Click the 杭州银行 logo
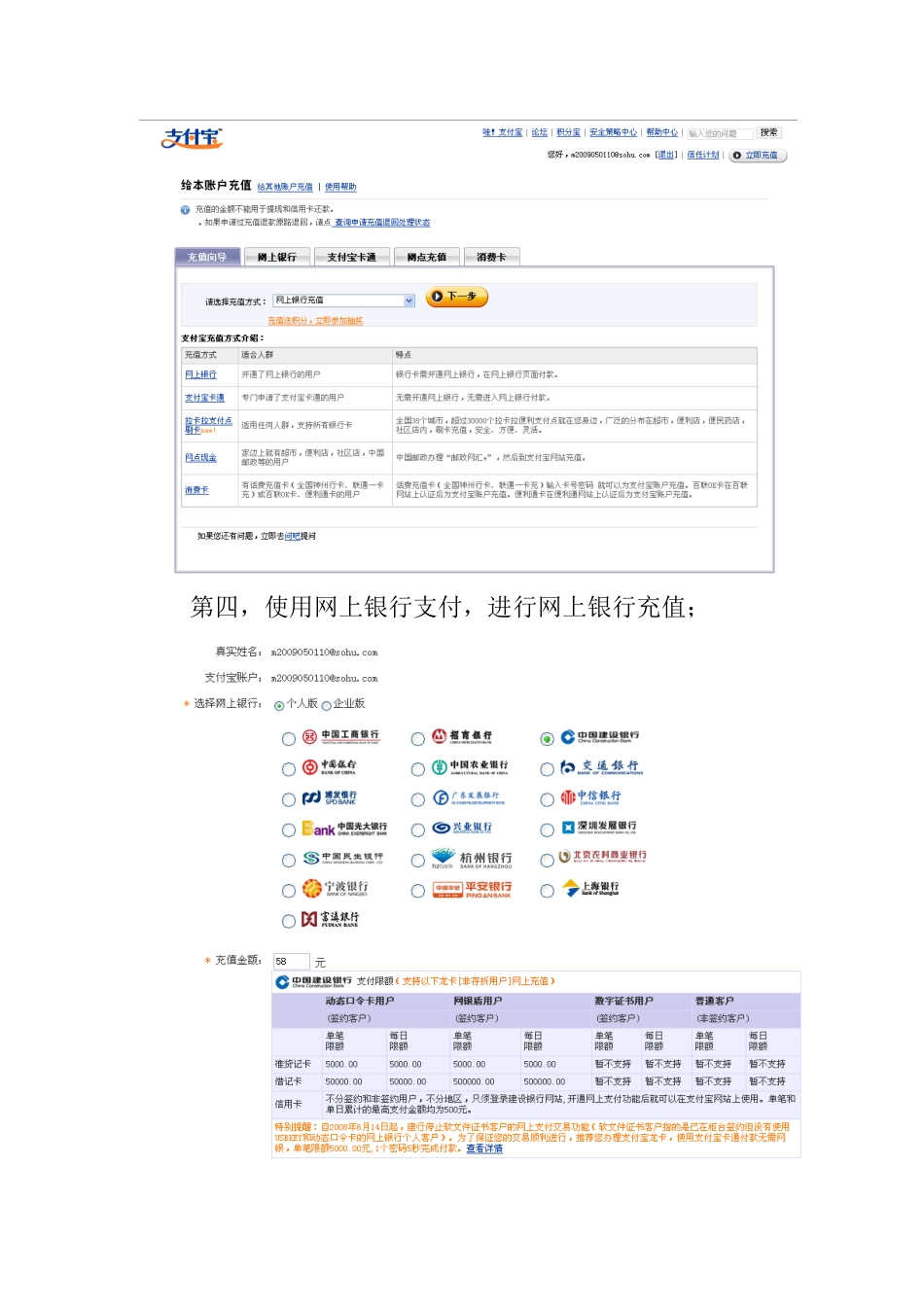 coord(472,860)
